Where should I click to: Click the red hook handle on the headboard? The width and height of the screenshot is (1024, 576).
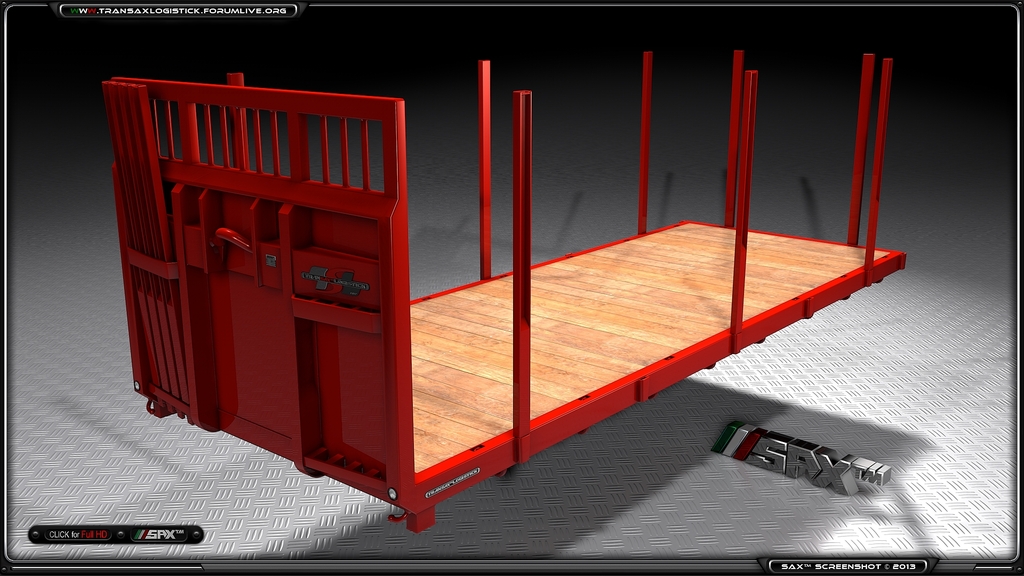point(232,239)
